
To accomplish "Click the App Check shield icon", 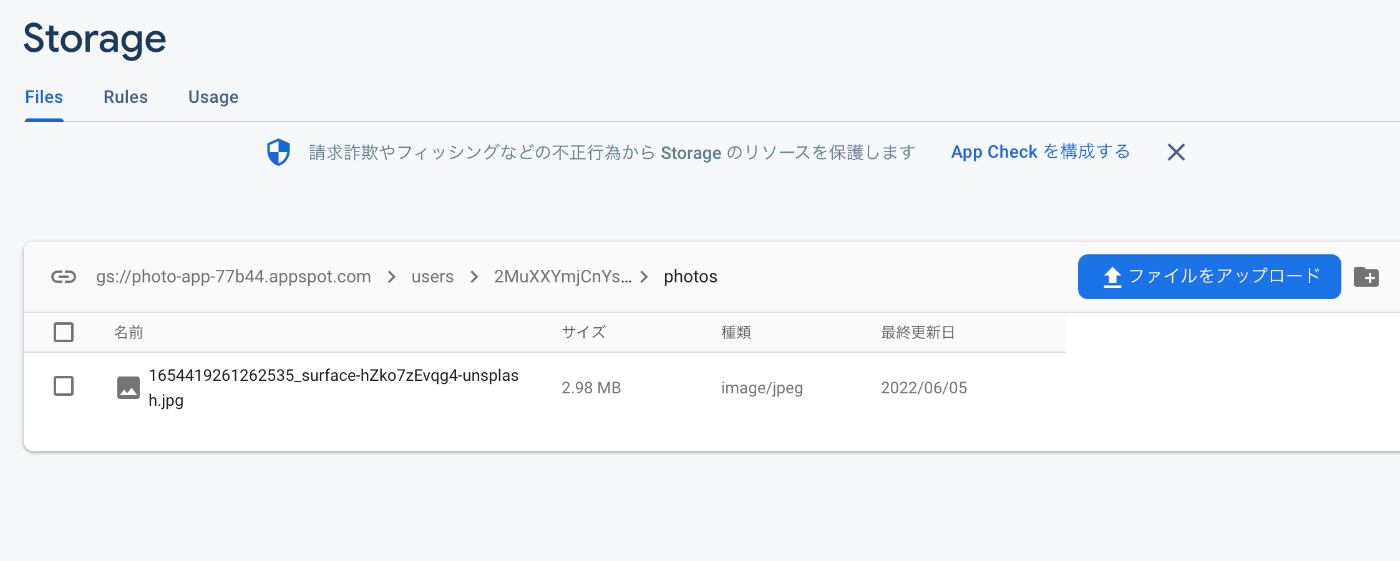I will coord(278,152).
